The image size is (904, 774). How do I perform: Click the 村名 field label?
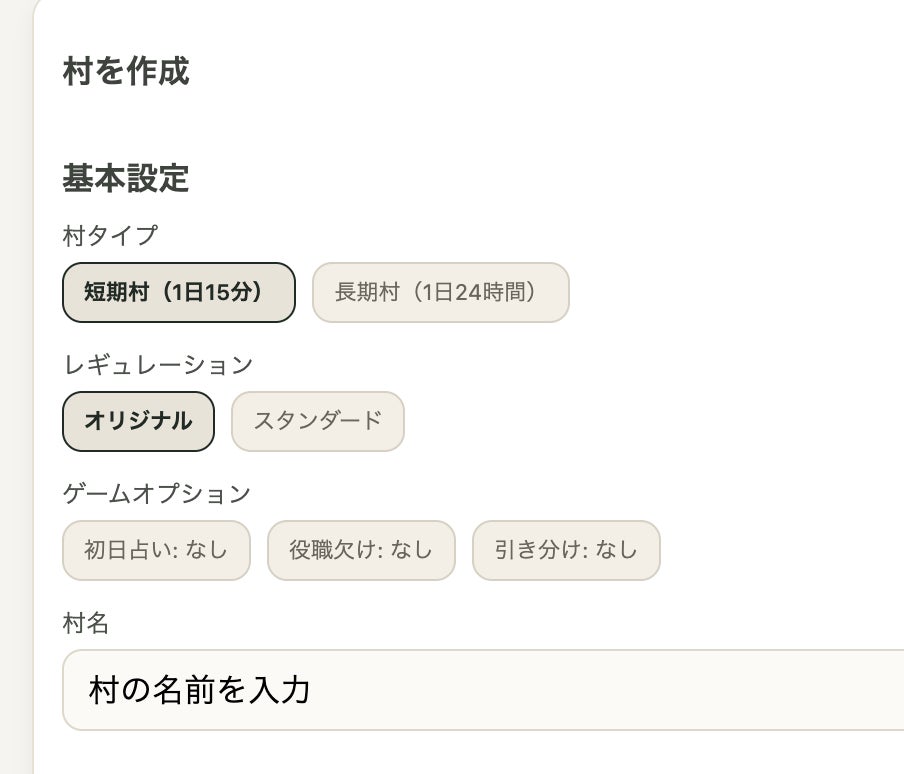[x=86, y=624]
